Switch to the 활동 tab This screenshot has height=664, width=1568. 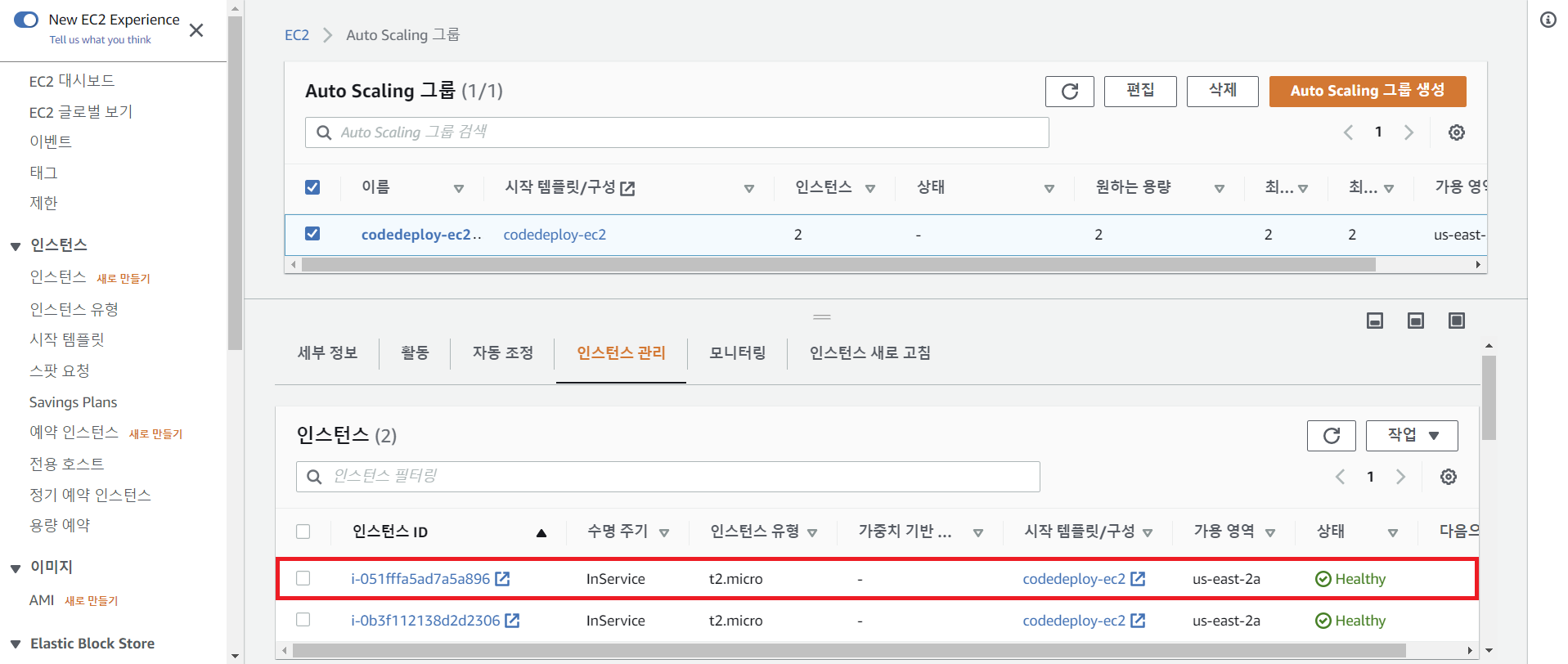tap(415, 353)
